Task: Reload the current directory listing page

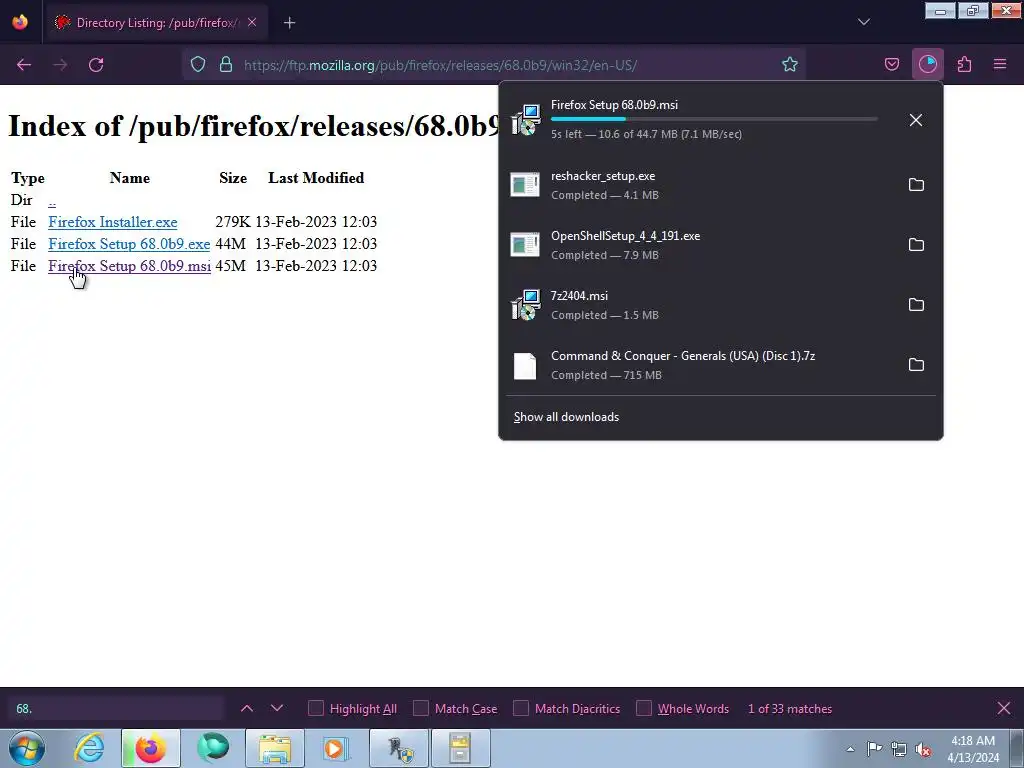Action: point(96,65)
